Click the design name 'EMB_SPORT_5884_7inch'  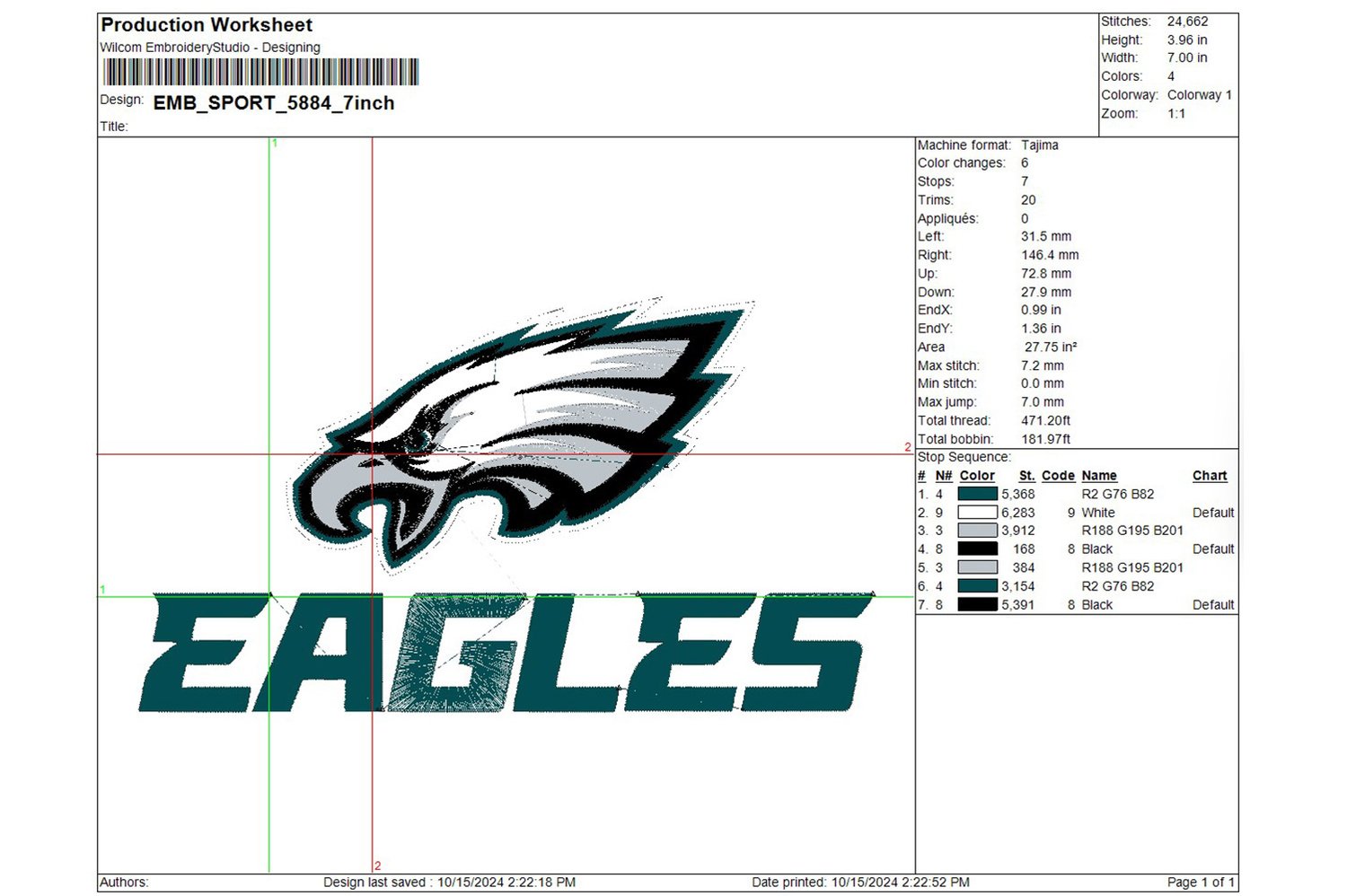(x=274, y=103)
